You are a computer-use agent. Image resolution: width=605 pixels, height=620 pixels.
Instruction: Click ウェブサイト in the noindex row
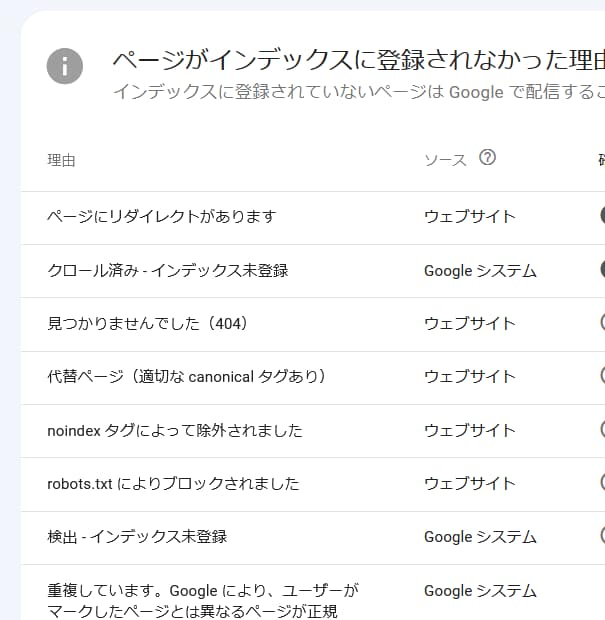coord(470,431)
